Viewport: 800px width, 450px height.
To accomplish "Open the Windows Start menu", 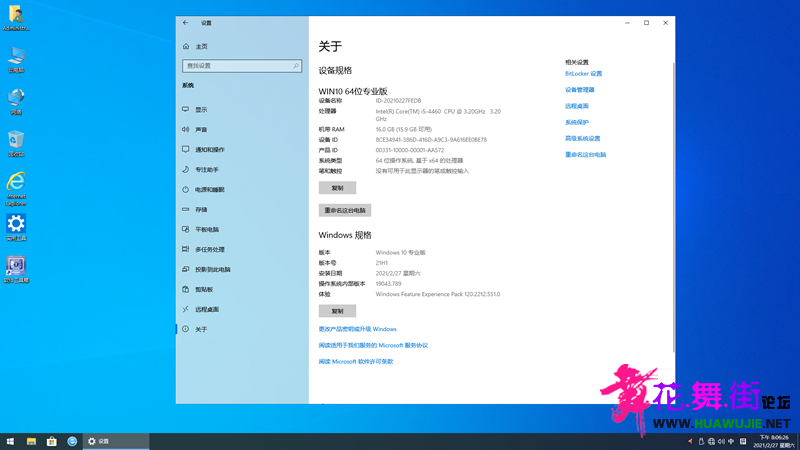I will 10,441.
